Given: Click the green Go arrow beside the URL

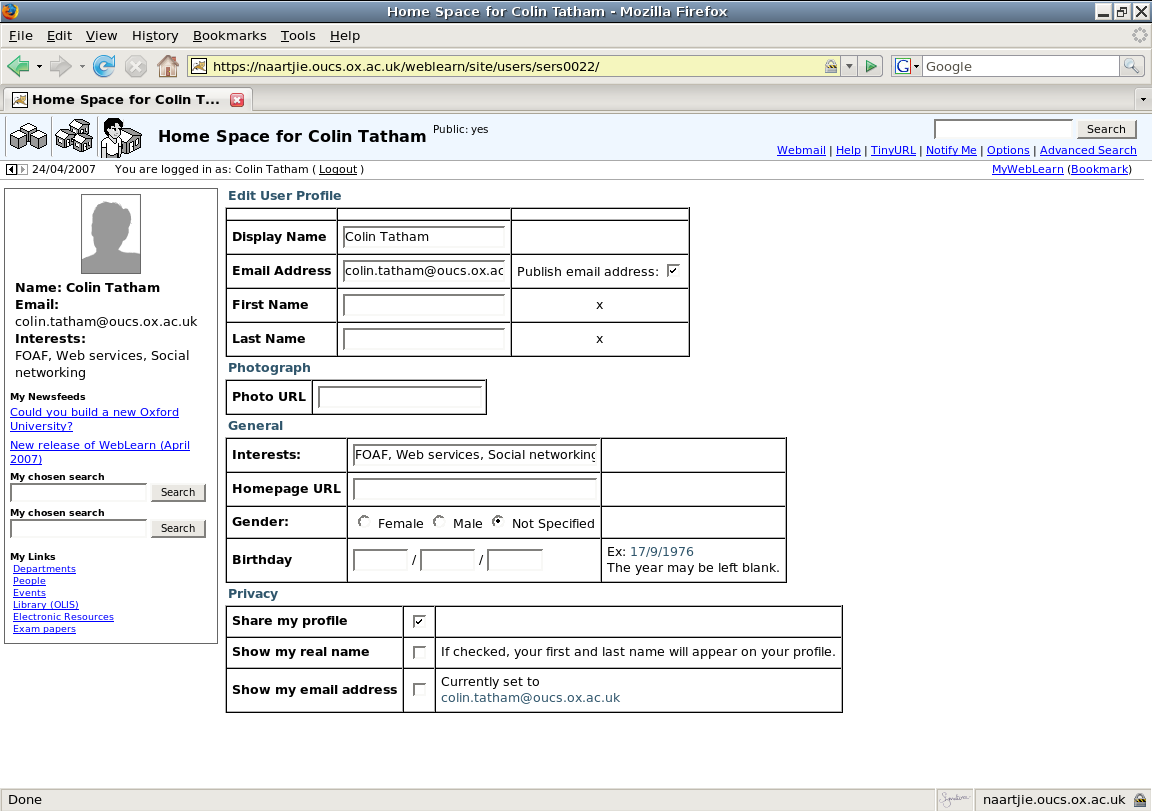Looking at the screenshot, I should tap(871, 67).
